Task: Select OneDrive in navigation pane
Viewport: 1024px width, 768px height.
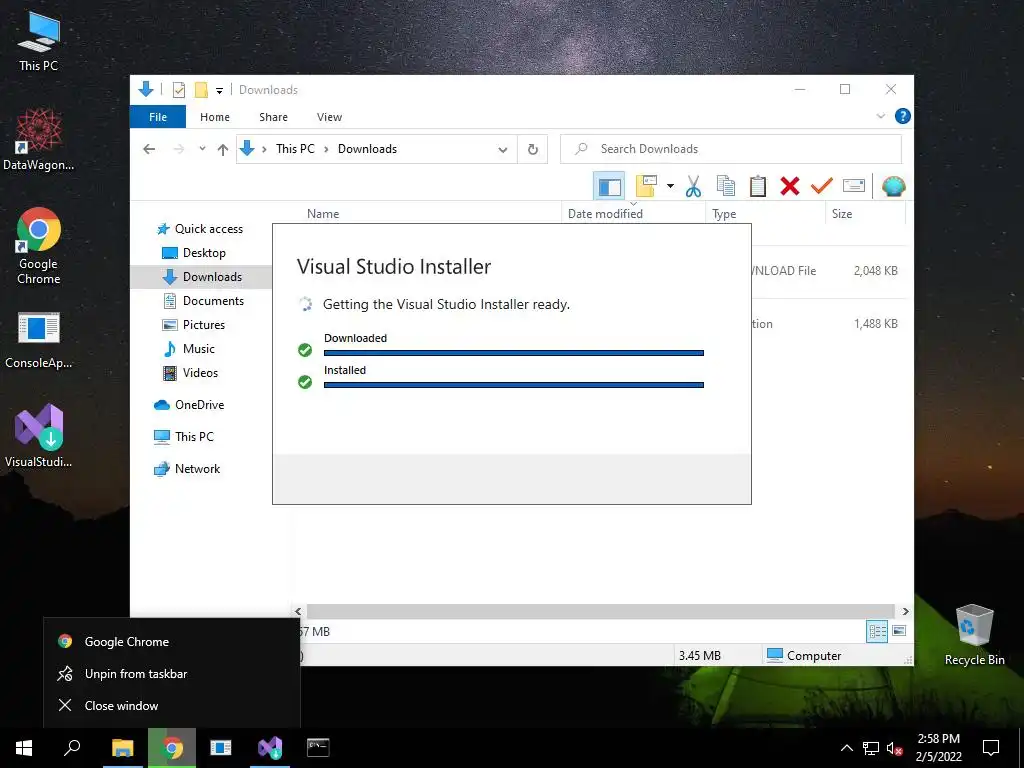Action: click(x=199, y=405)
